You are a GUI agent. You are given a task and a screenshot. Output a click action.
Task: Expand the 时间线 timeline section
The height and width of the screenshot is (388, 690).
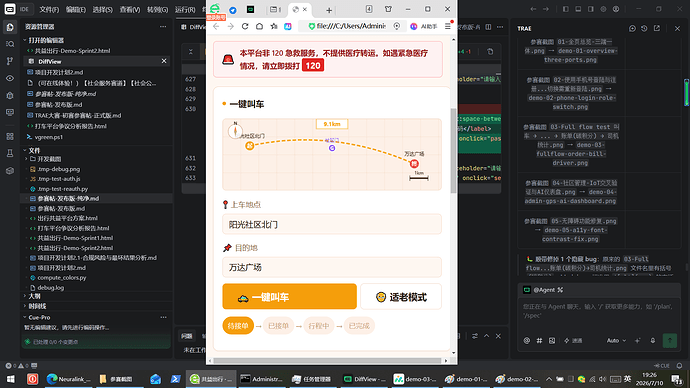click(37, 306)
